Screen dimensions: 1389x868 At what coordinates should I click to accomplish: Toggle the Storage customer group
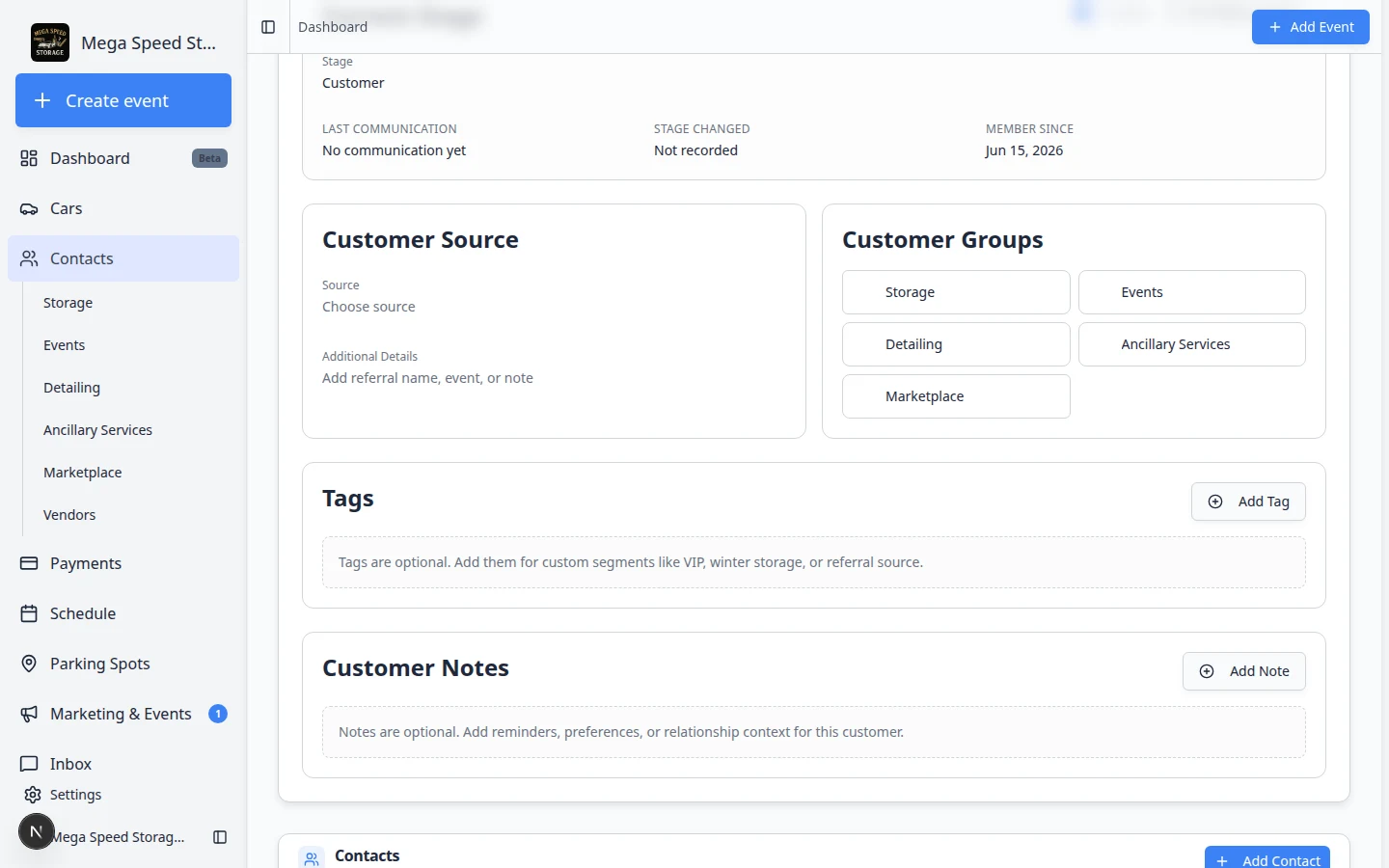956,292
